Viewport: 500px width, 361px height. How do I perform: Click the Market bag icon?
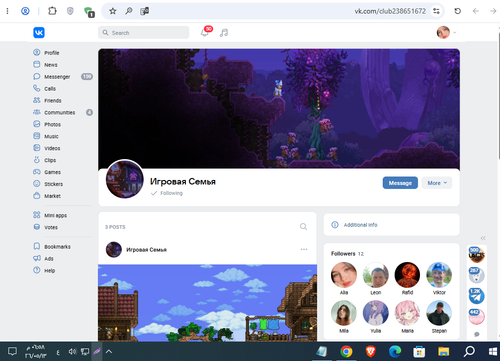pyautogui.click(x=37, y=196)
